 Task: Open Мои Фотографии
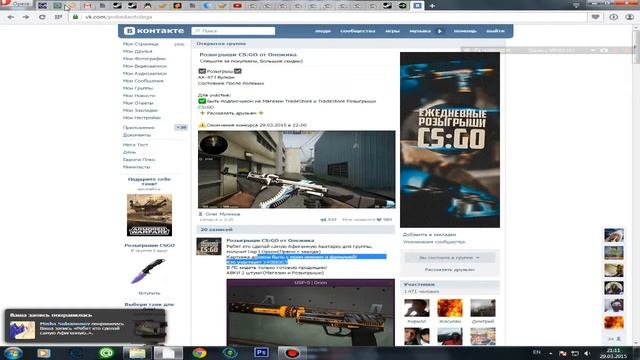point(144,59)
